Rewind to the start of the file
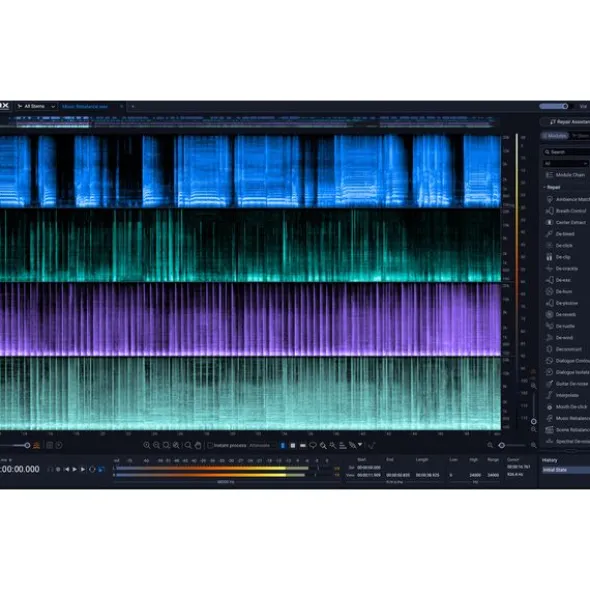This screenshot has width=590, height=591. coord(66,469)
